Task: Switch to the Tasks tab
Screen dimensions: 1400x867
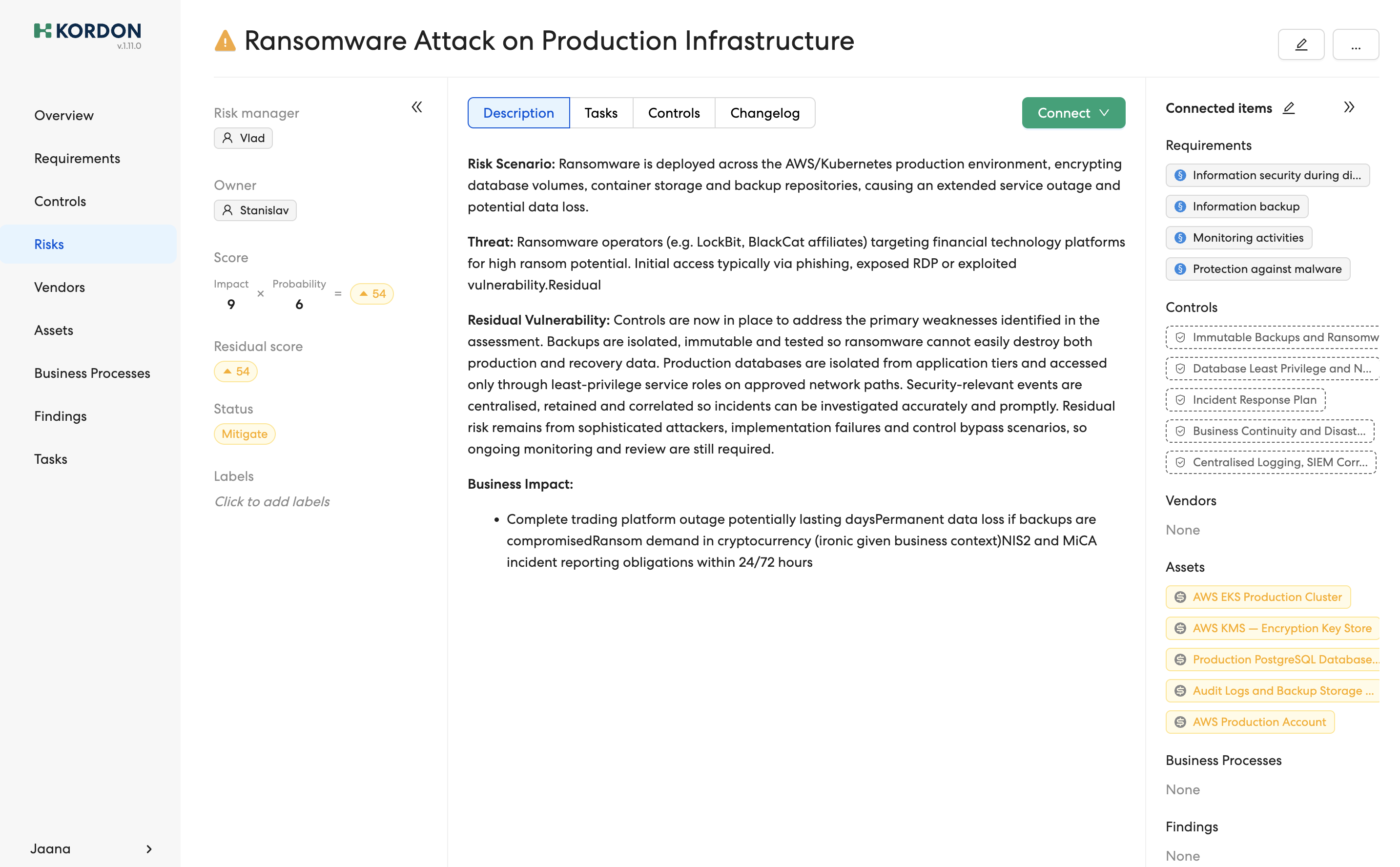Action: [601, 113]
